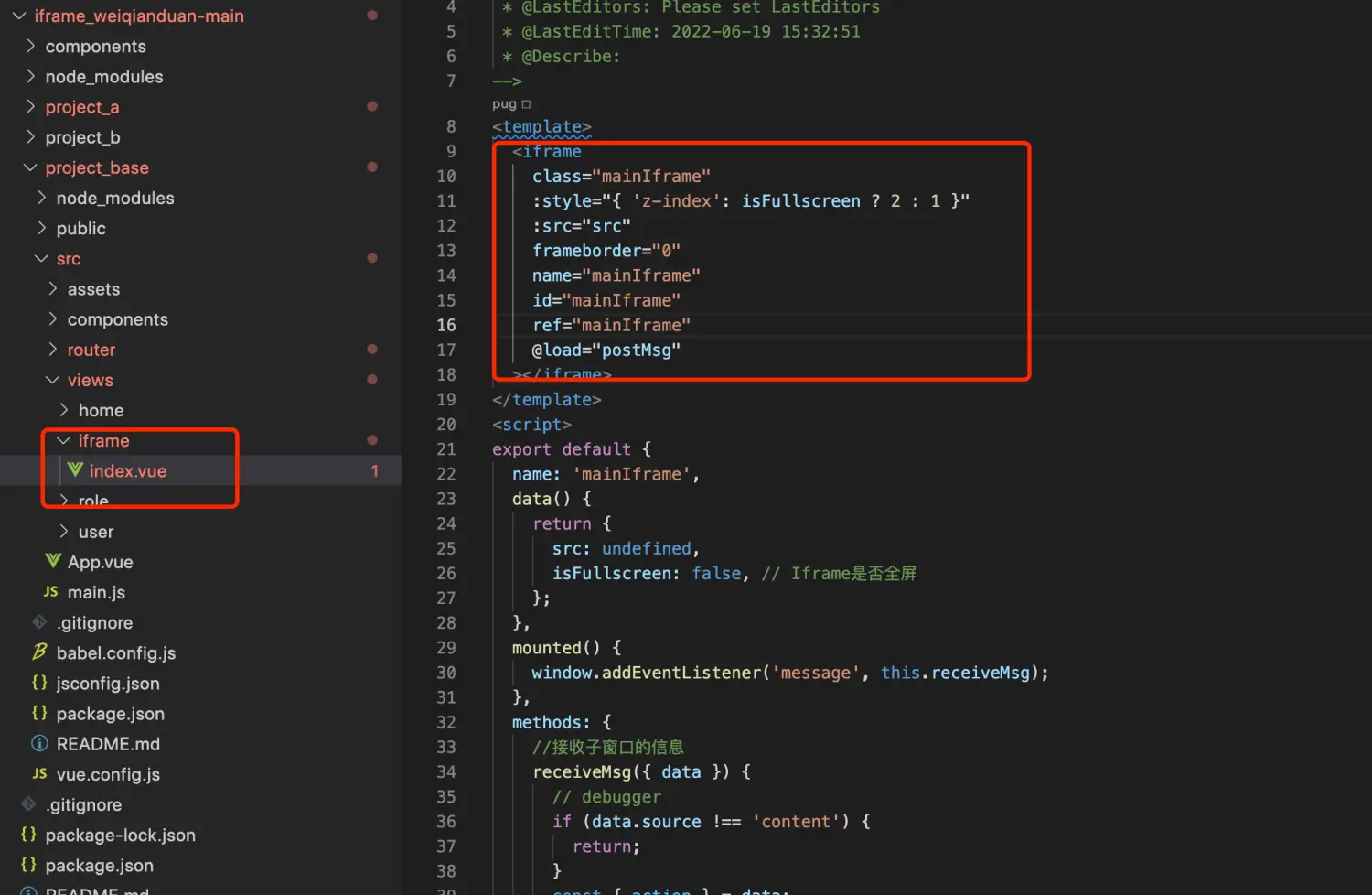The image size is (1372, 895).
Task: Open the public folder
Action: point(80,229)
